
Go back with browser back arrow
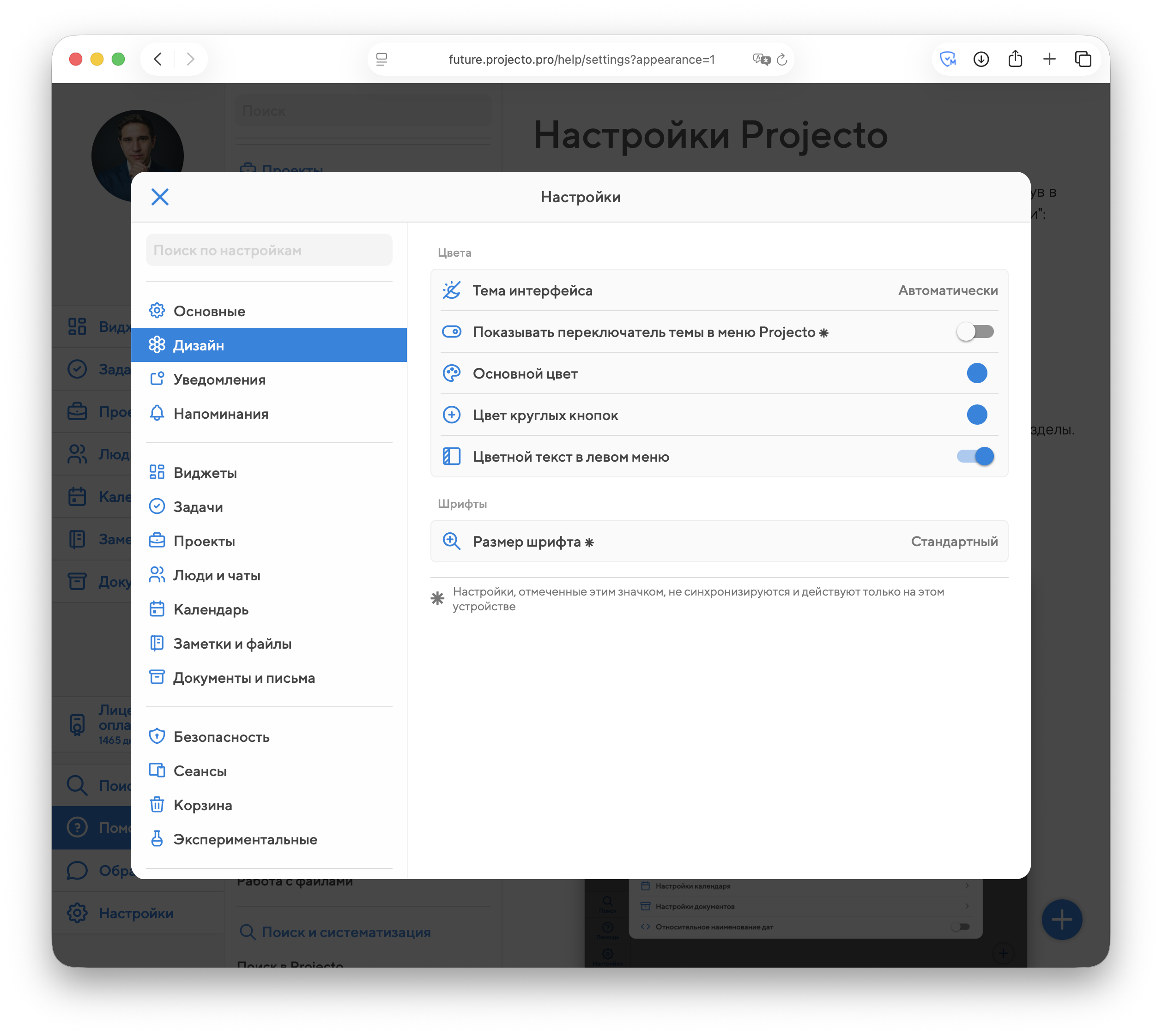(158, 59)
